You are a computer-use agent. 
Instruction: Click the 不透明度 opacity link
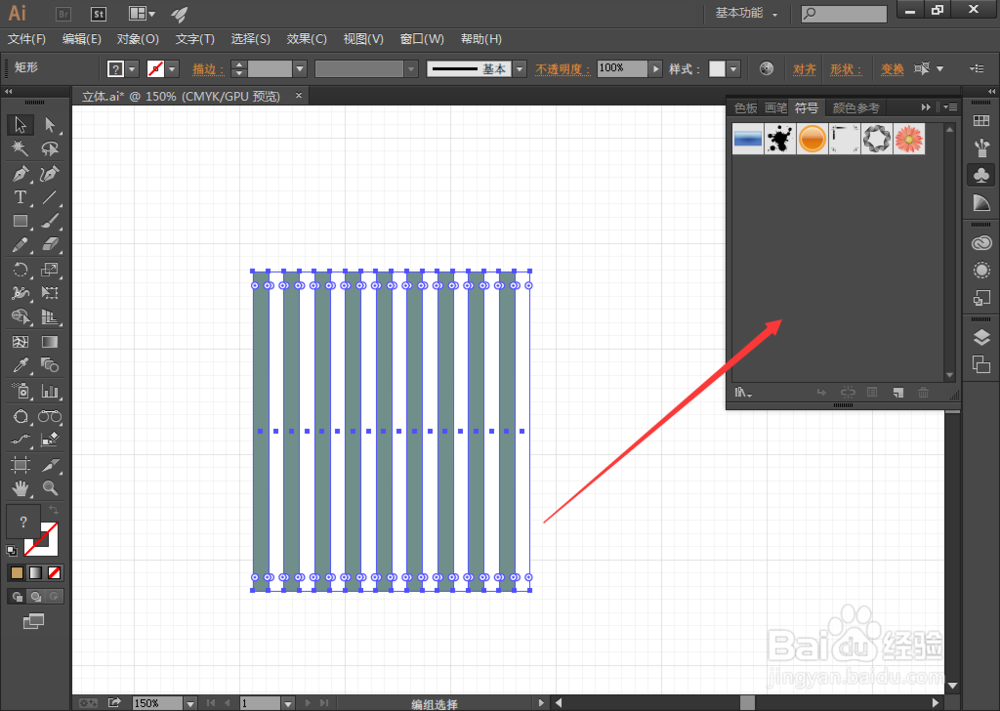coord(562,69)
